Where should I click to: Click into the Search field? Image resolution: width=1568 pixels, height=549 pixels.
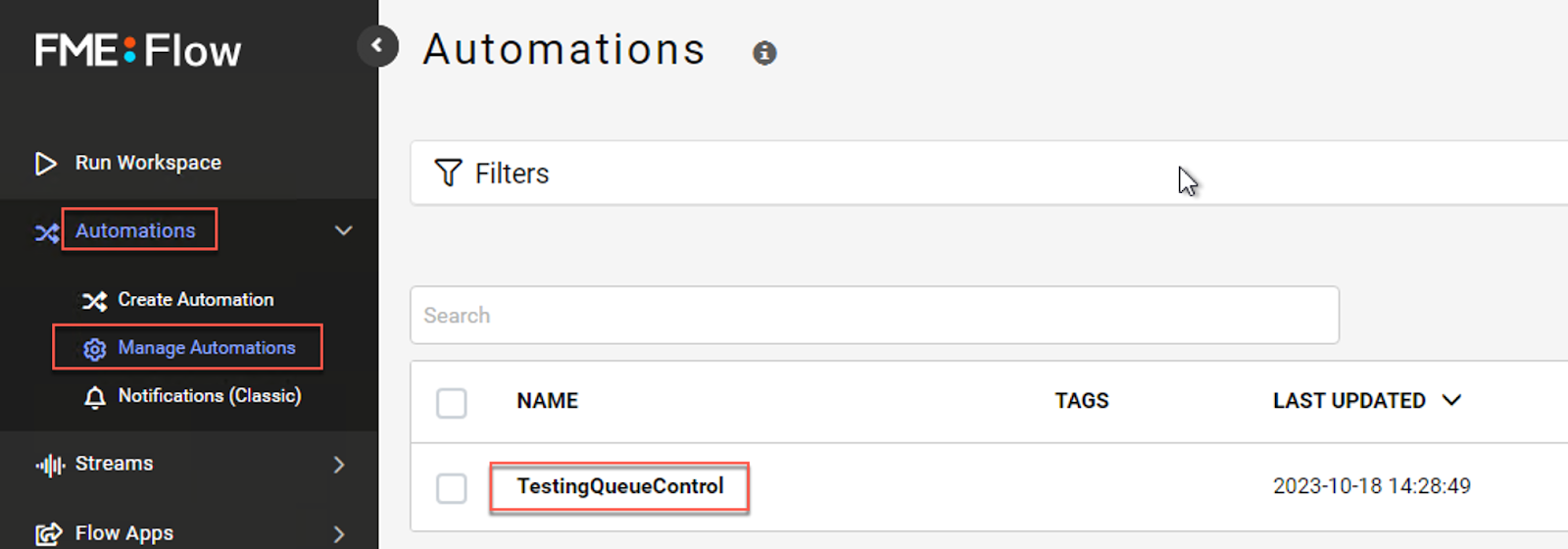coord(874,316)
